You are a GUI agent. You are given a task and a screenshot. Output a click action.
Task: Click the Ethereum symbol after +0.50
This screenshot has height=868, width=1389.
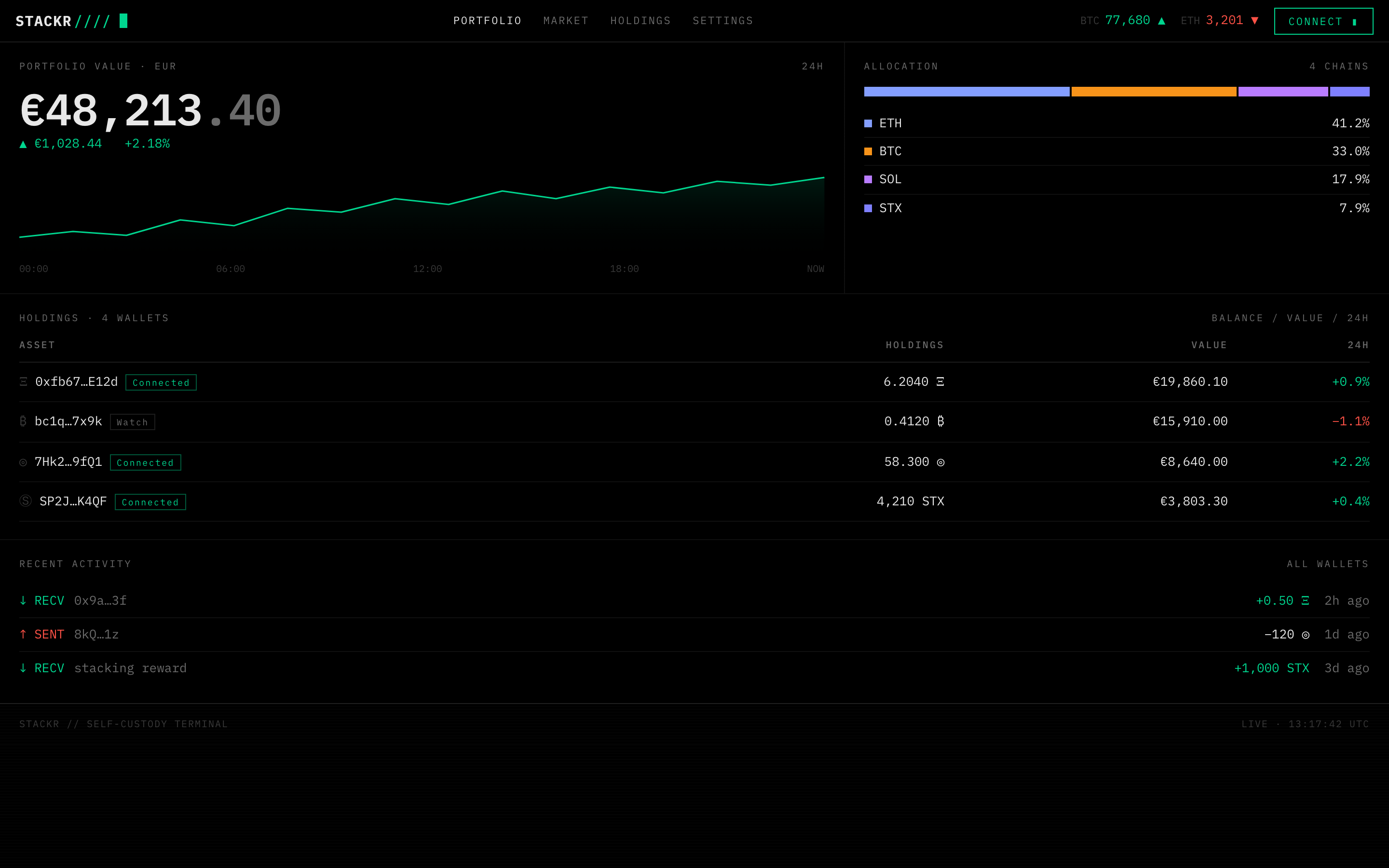[1305, 600]
